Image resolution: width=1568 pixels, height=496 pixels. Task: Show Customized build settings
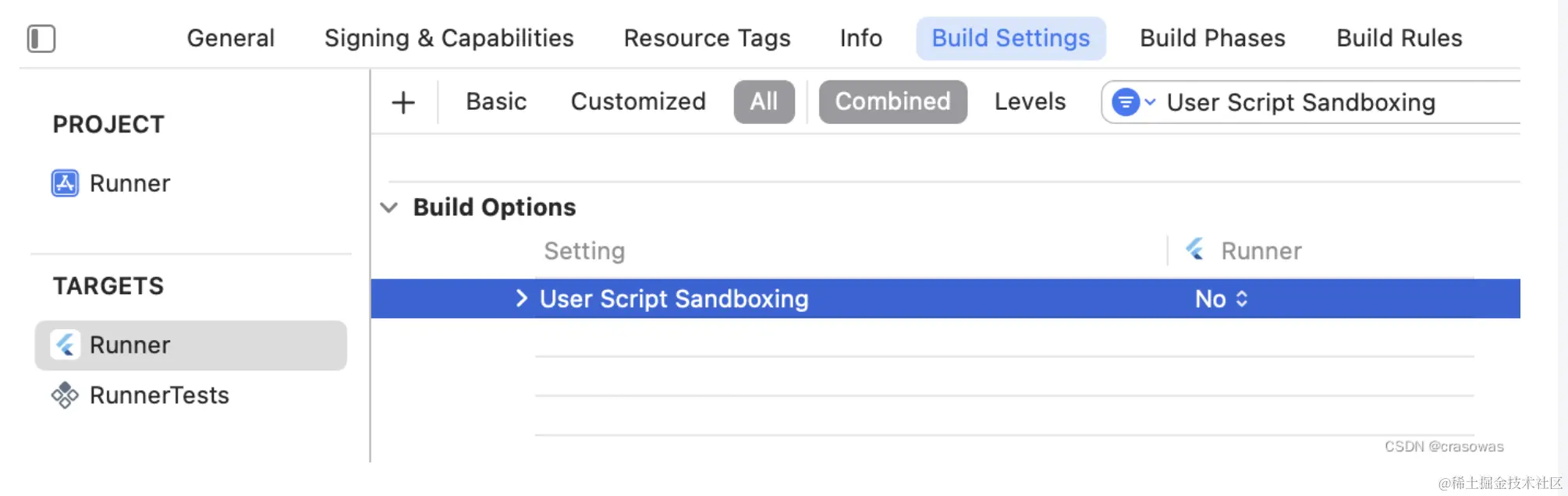pos(638,102)
